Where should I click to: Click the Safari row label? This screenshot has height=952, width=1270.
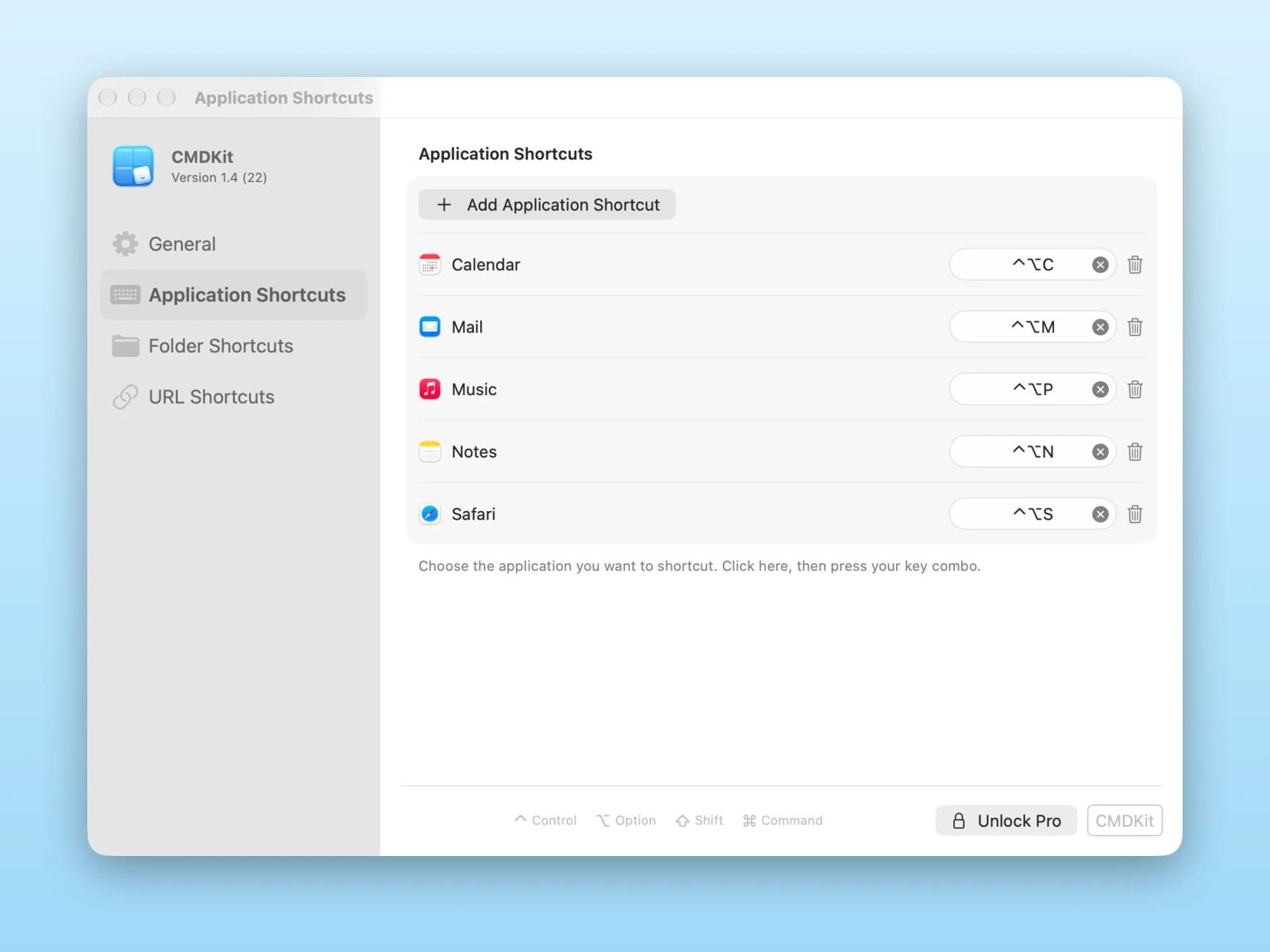coord(473,514)
